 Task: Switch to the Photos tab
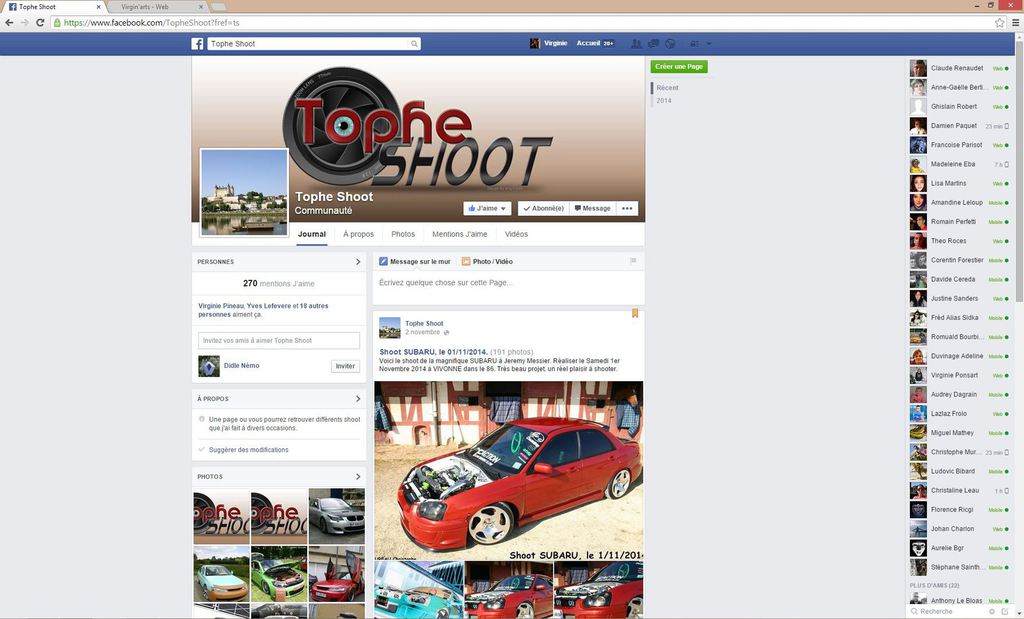(x=403, y=234)
